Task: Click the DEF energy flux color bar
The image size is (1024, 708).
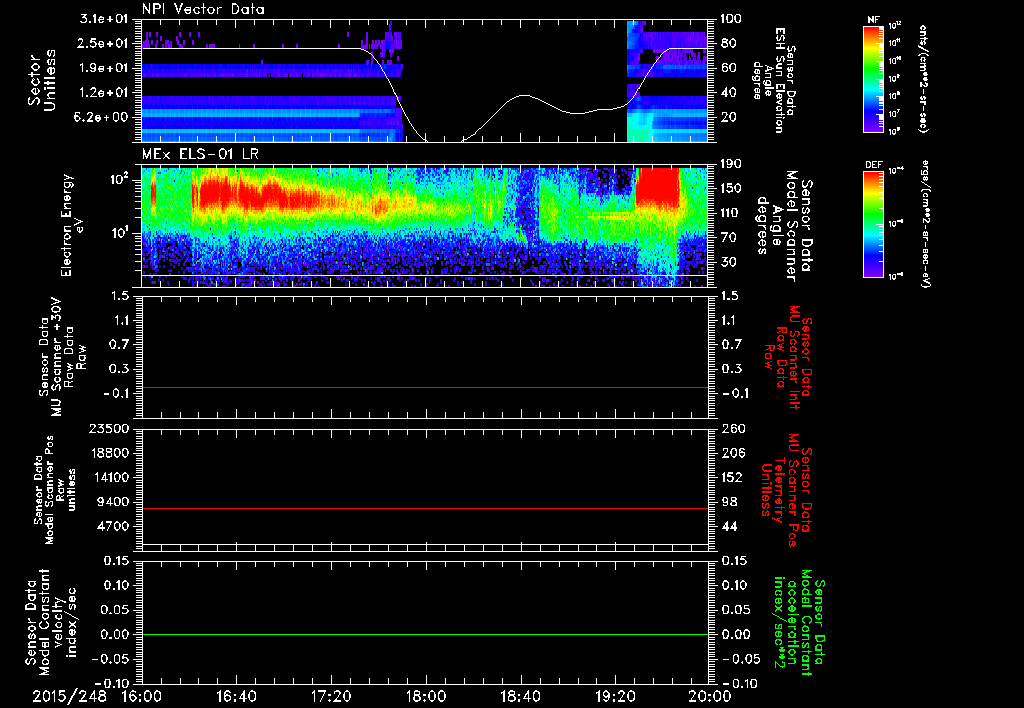Action: [x=874, y=224]
